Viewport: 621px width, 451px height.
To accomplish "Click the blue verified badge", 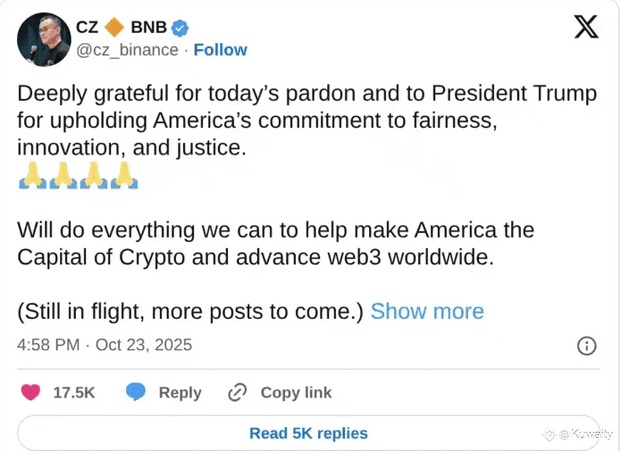I will pyautogui.click(x=182, y=27).
